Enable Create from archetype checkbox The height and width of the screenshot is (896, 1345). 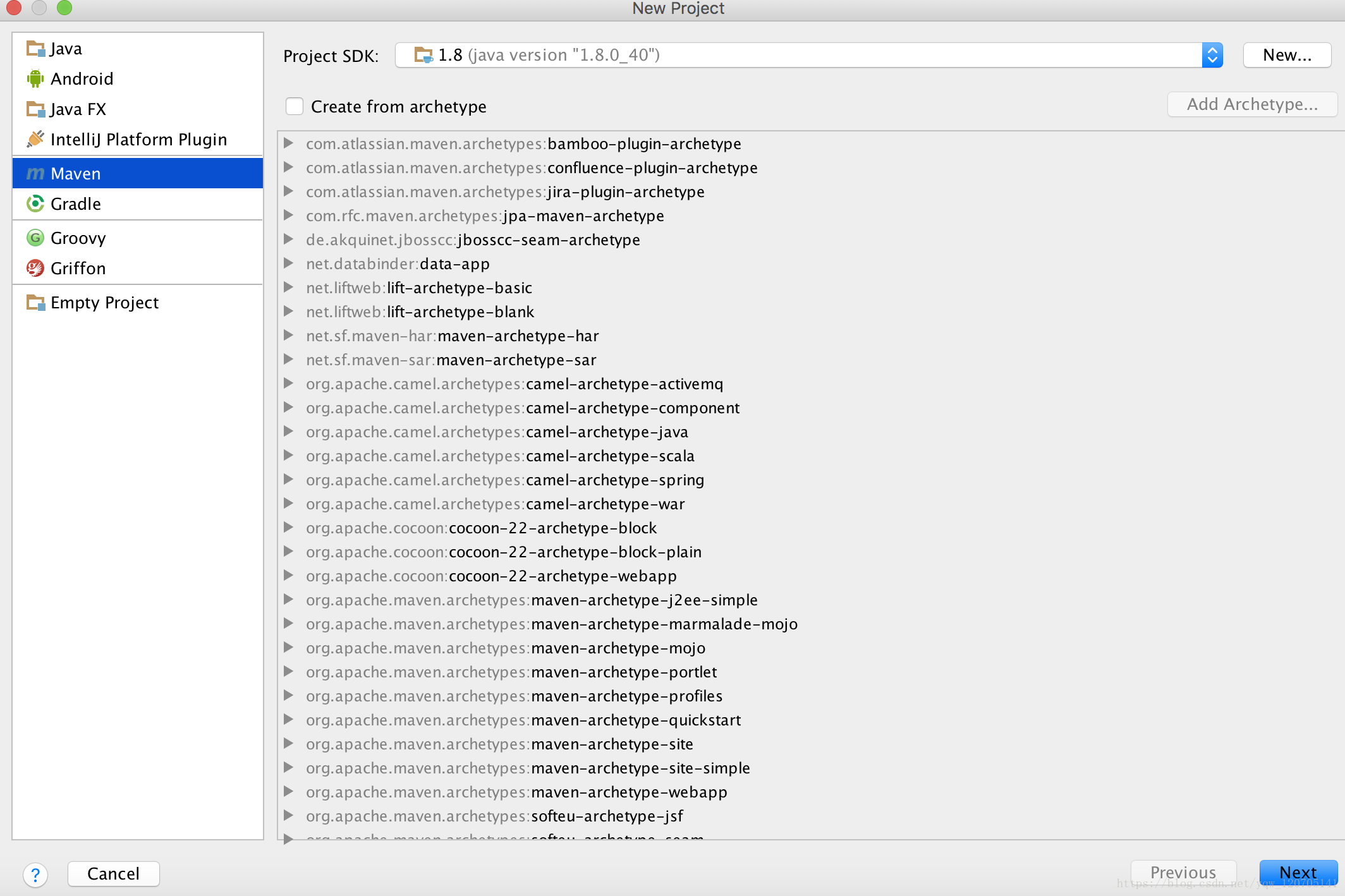(295, 106)
